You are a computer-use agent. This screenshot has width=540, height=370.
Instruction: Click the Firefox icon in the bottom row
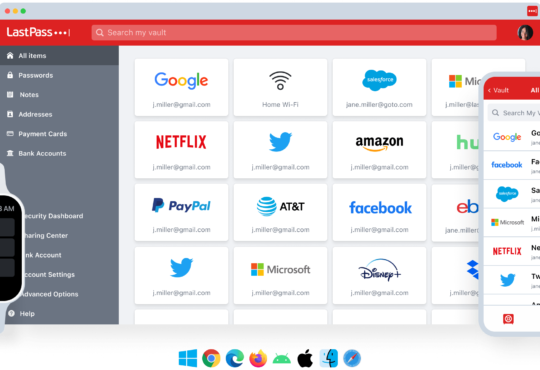tap(258, 358)
